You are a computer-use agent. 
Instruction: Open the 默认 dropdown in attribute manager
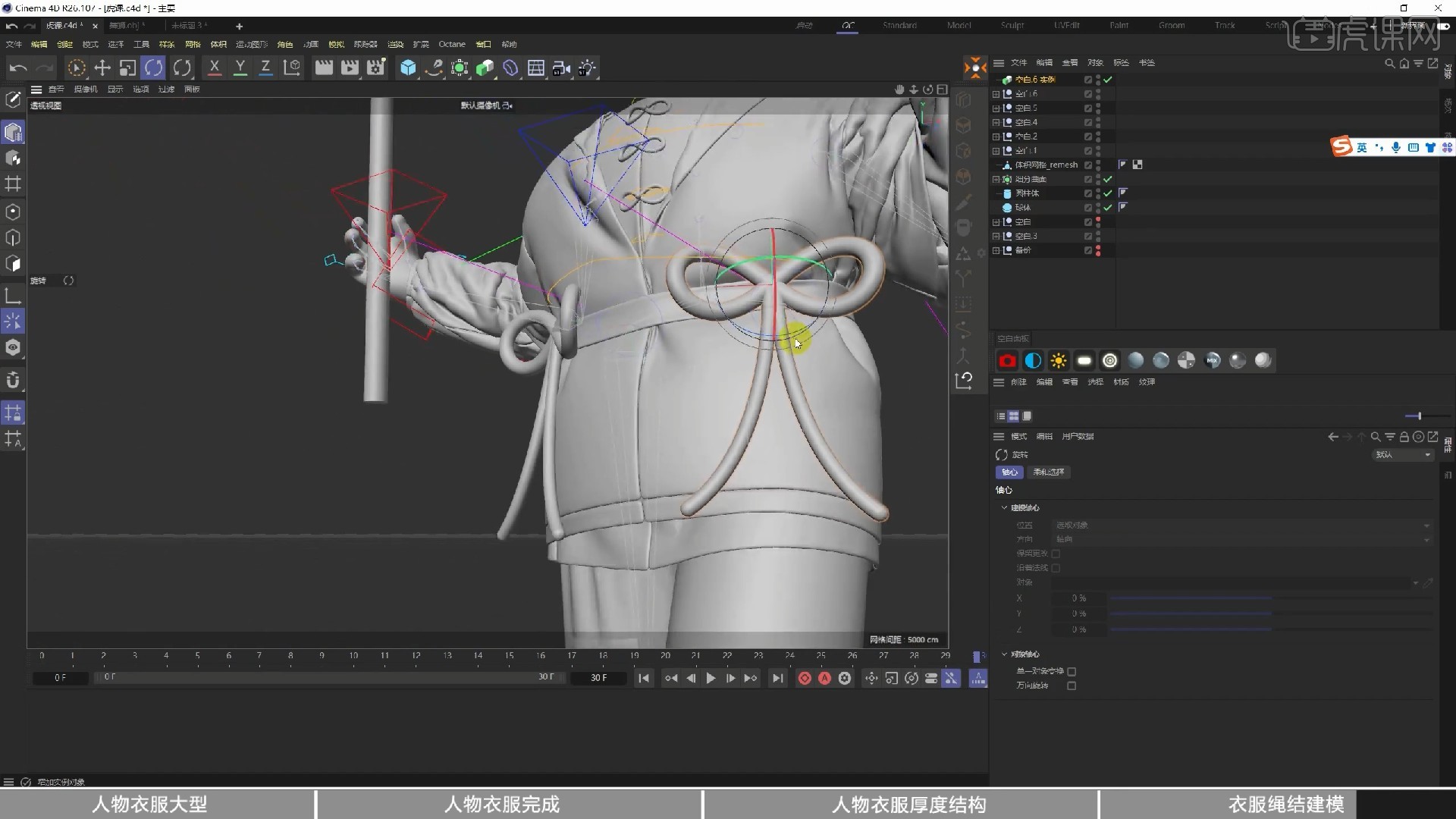click(1402, 455)
